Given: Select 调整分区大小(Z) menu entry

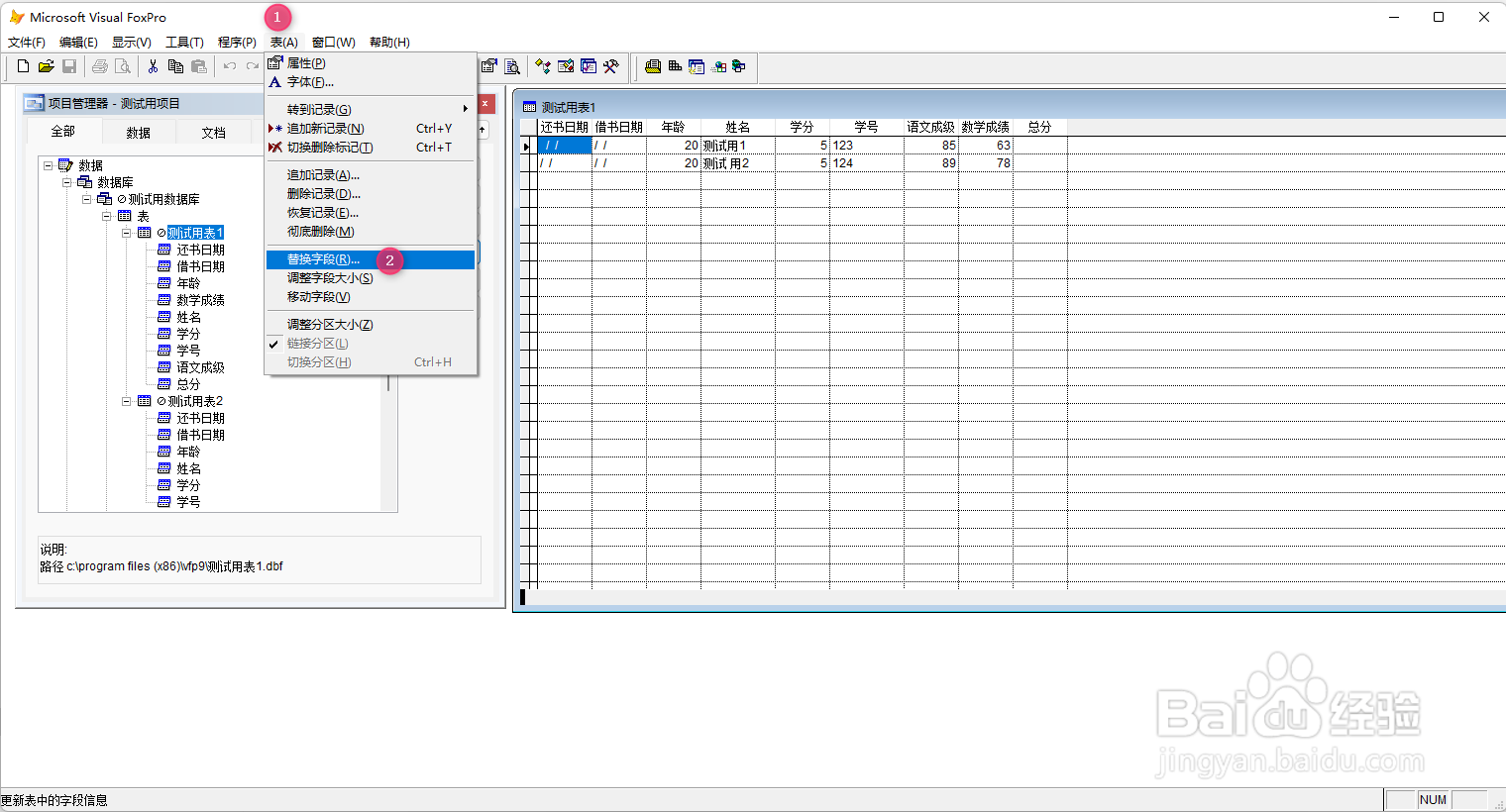Looking at the screenshot, I should 371,324.
